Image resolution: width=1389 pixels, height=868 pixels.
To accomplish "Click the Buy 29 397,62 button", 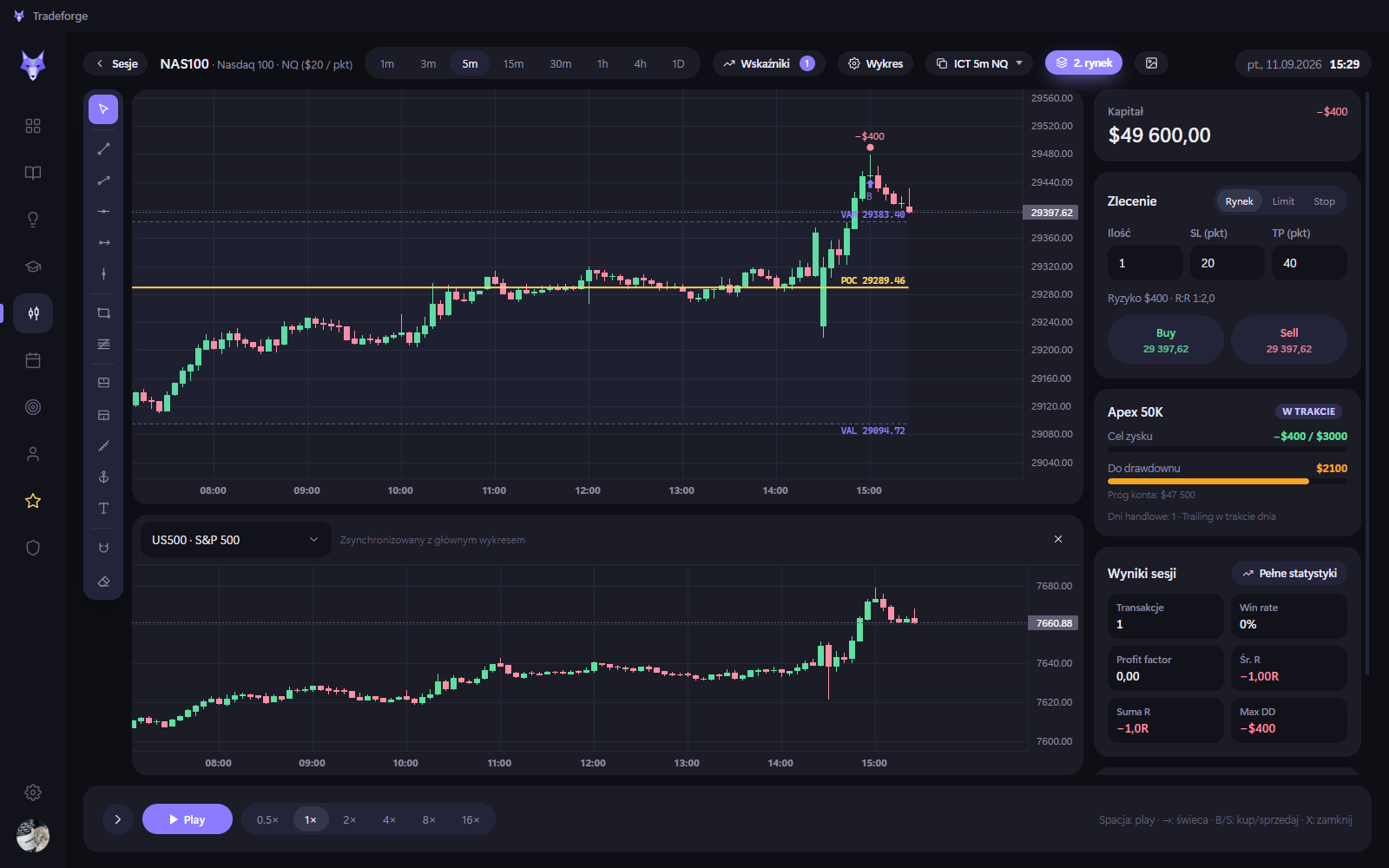I will 1166,340.
